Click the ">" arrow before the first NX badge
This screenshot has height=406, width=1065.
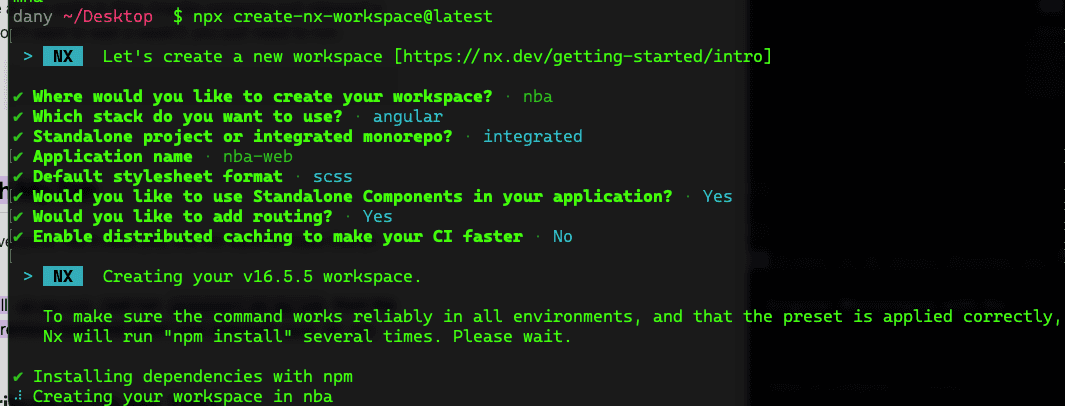(x=27, y=57)
